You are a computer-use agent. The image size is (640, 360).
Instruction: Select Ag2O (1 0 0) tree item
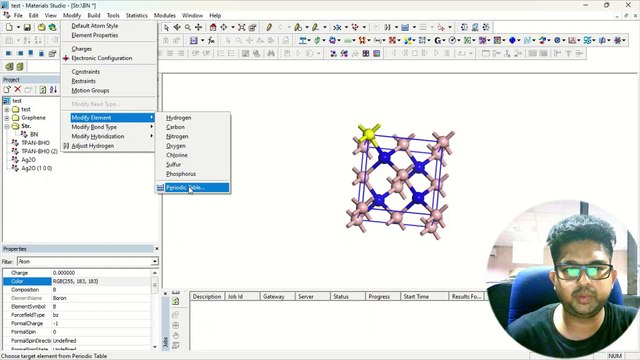tap(36, 168)
